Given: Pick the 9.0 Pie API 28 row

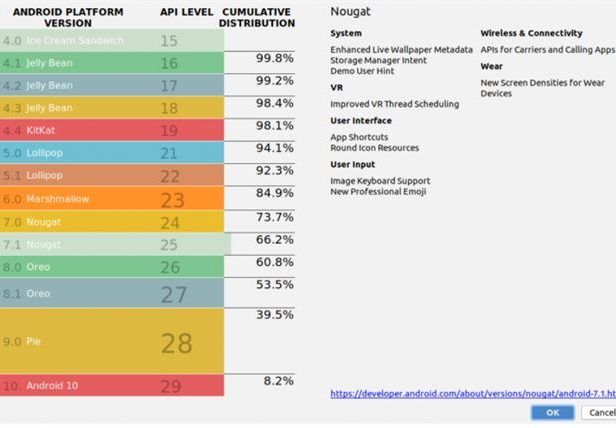Looking at the screenshot, I should click(x=112, y=341).
